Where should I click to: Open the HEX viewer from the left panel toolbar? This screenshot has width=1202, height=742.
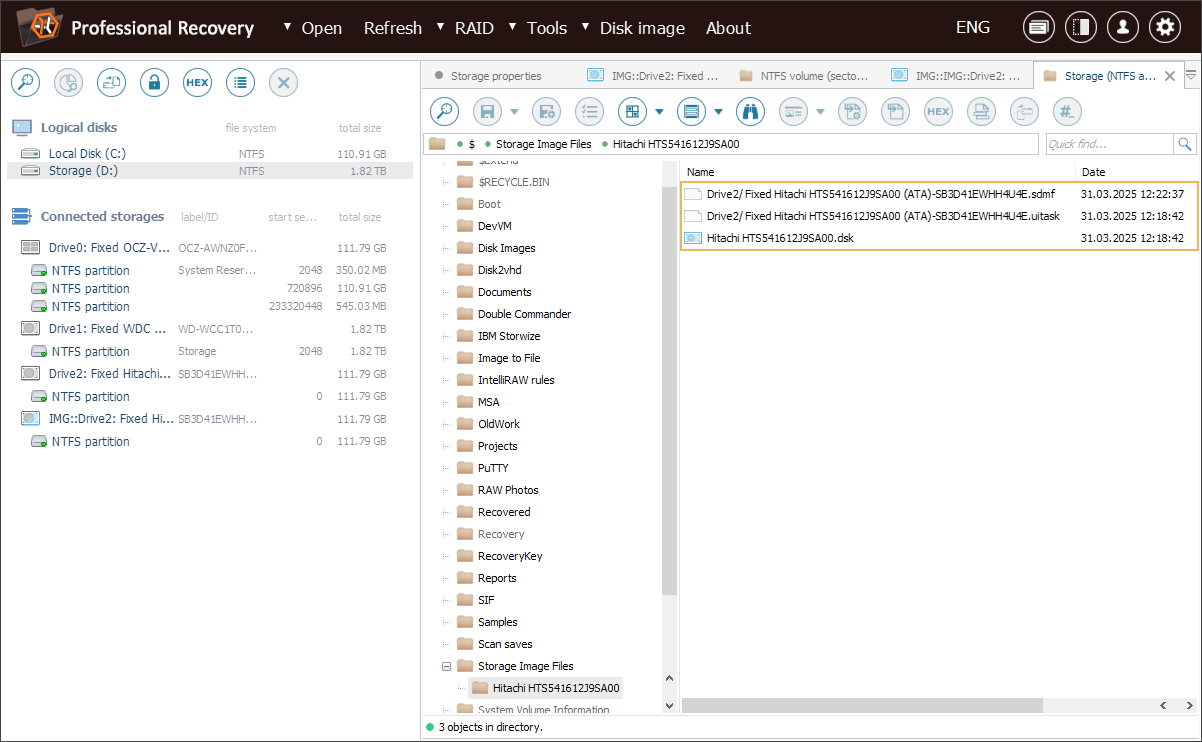pyautogui.click(x=197, y=83)
